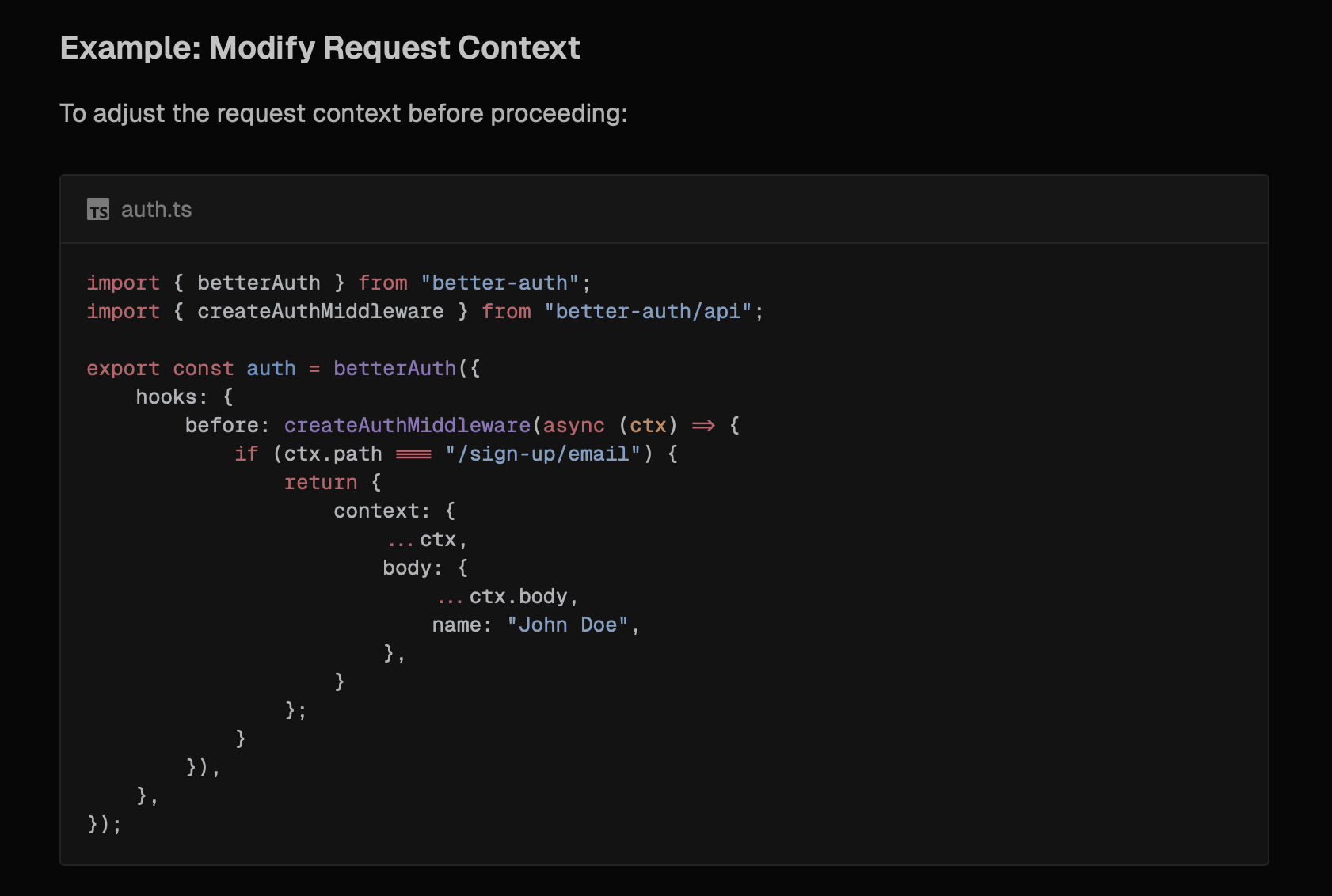The width and height of the screenshot is (1332, 896).
Task: Click the Example: Modify Request Context heading
Action: 320,48
